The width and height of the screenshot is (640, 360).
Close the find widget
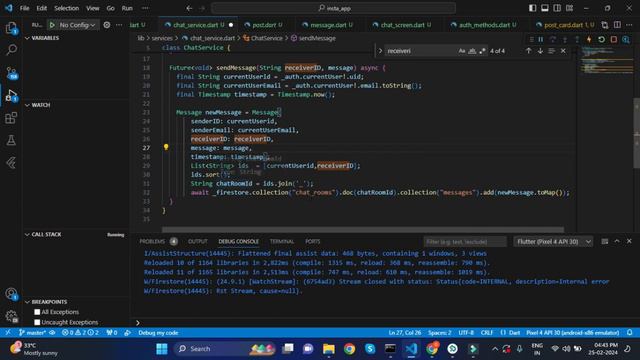[x=563, y=51]
